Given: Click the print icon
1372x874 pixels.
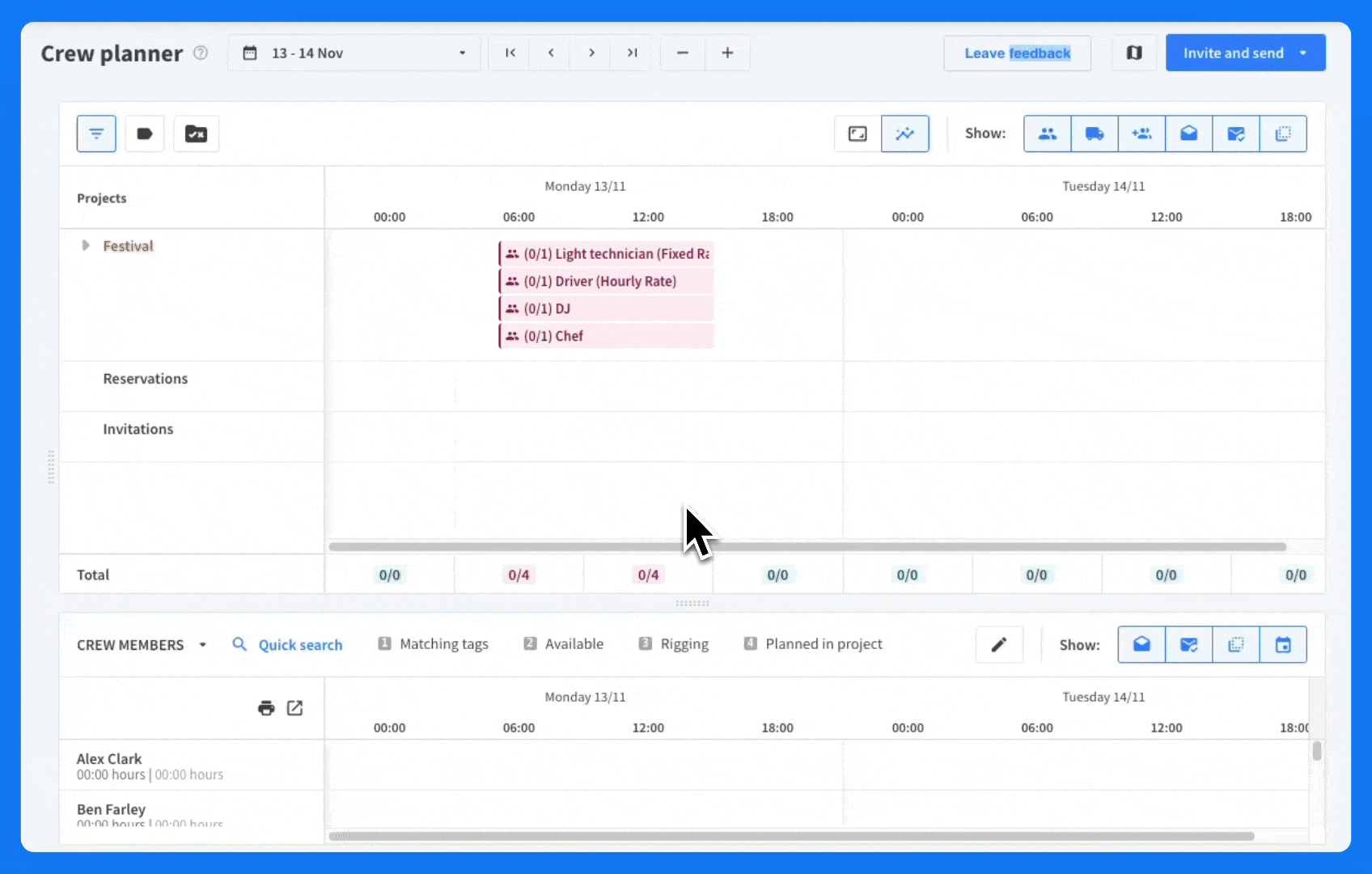Looking at the screenshot, I should pyautogui.click(x=266, y=708).
